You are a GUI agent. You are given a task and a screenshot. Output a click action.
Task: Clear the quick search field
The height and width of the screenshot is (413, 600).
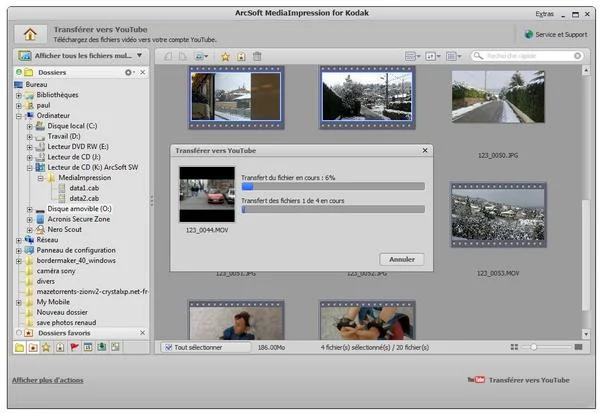tap(577, 56)
